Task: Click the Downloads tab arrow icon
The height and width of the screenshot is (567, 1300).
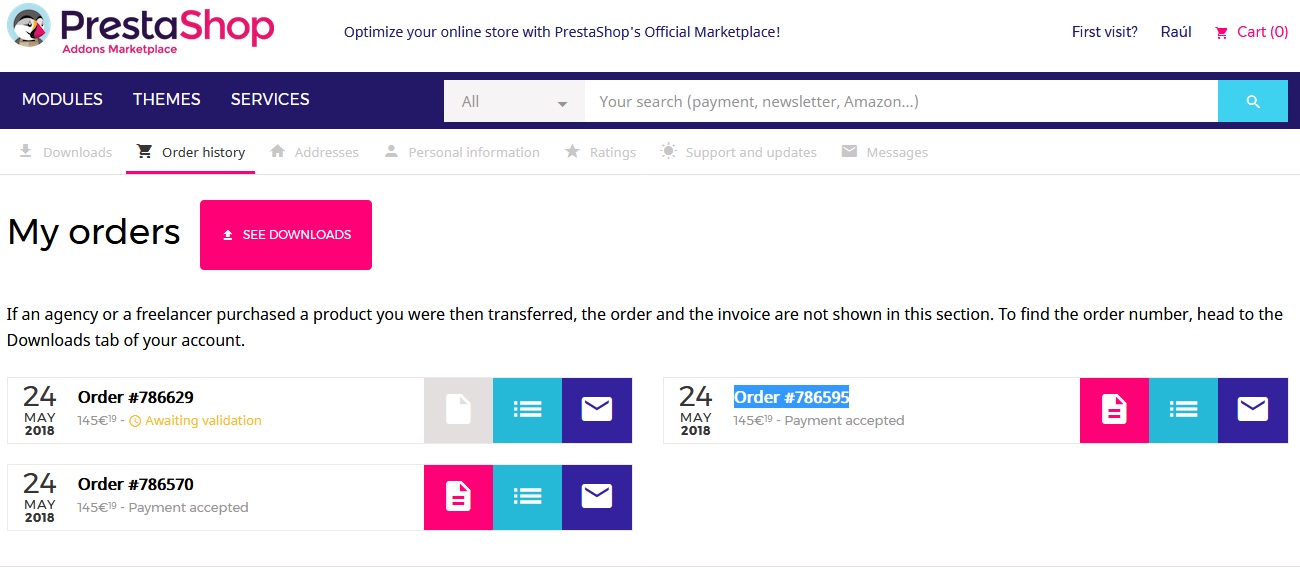Action: 25,151
